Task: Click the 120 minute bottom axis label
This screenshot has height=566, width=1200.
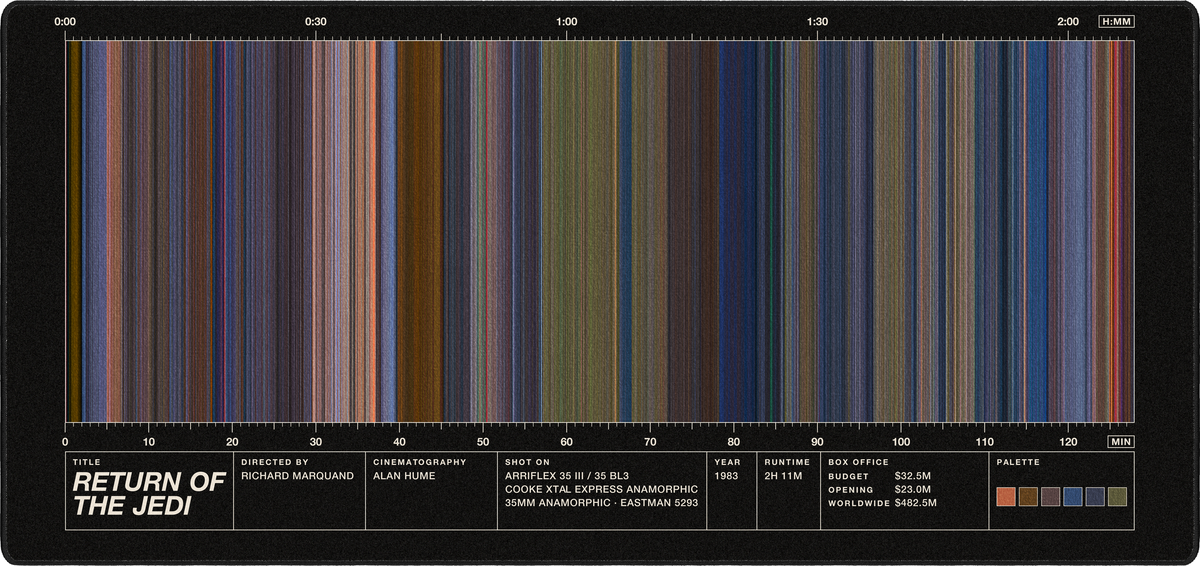Action: [1068, 441]
